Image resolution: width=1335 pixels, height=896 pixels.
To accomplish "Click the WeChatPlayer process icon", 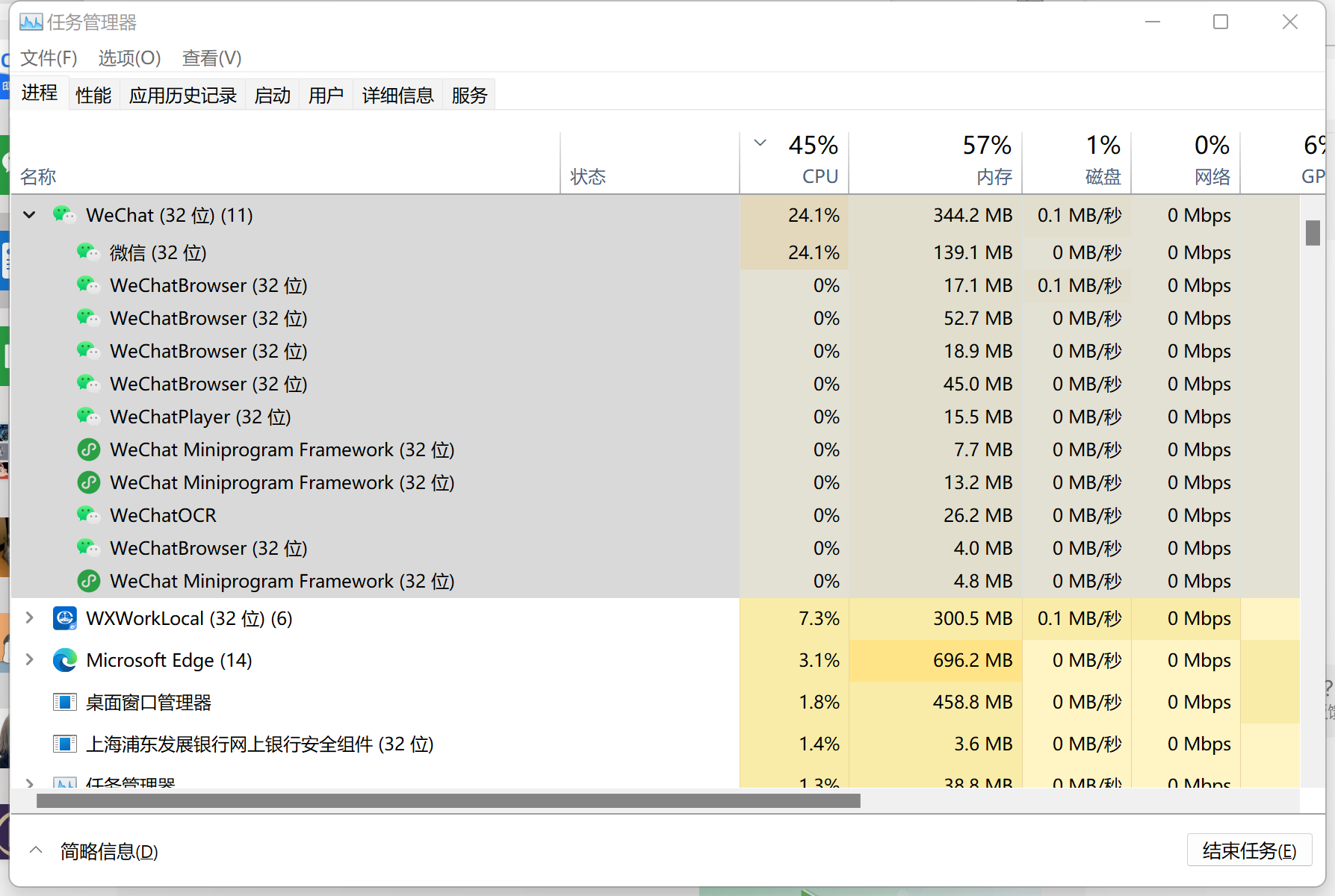I will click(89, 417).
